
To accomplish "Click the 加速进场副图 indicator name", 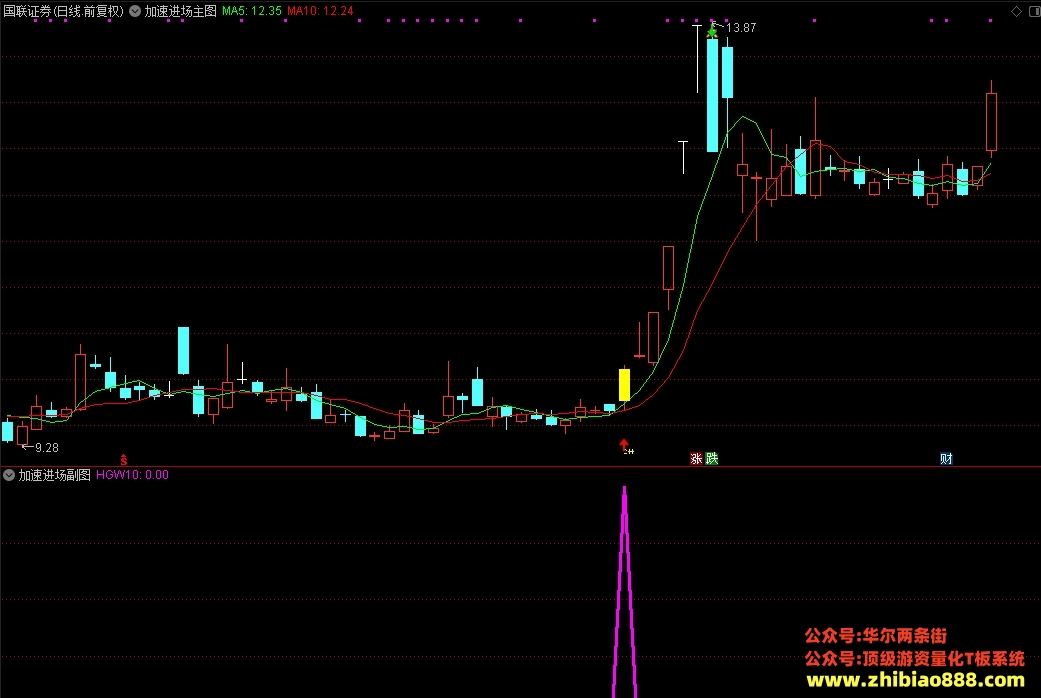I will 54,475.
